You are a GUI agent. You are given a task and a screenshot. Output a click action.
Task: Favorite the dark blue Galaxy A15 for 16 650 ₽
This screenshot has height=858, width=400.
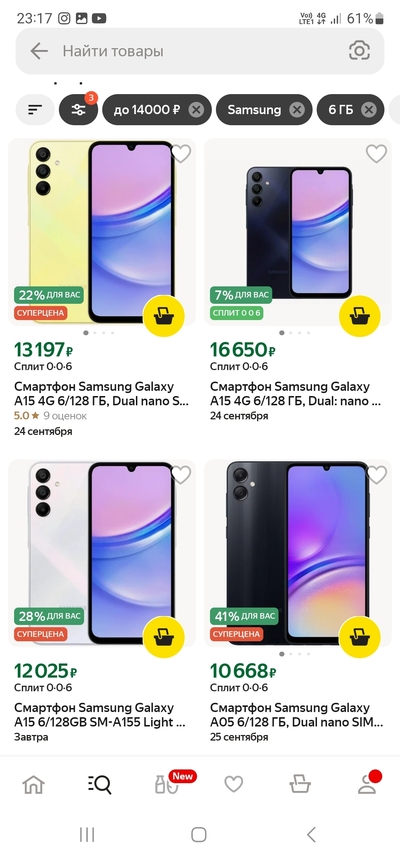tap(376, 154)
